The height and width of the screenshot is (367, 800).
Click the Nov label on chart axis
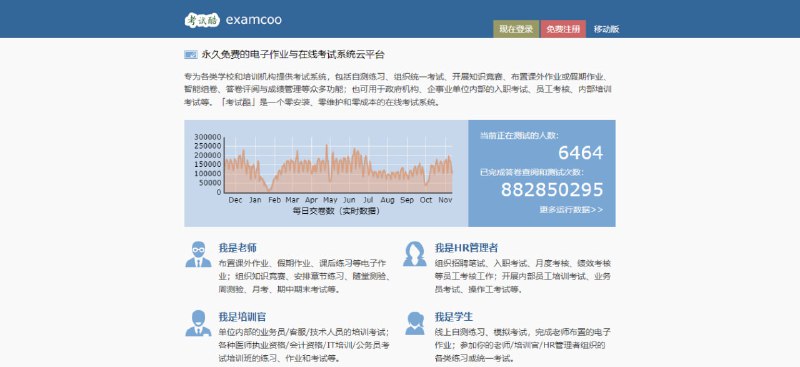445,200
